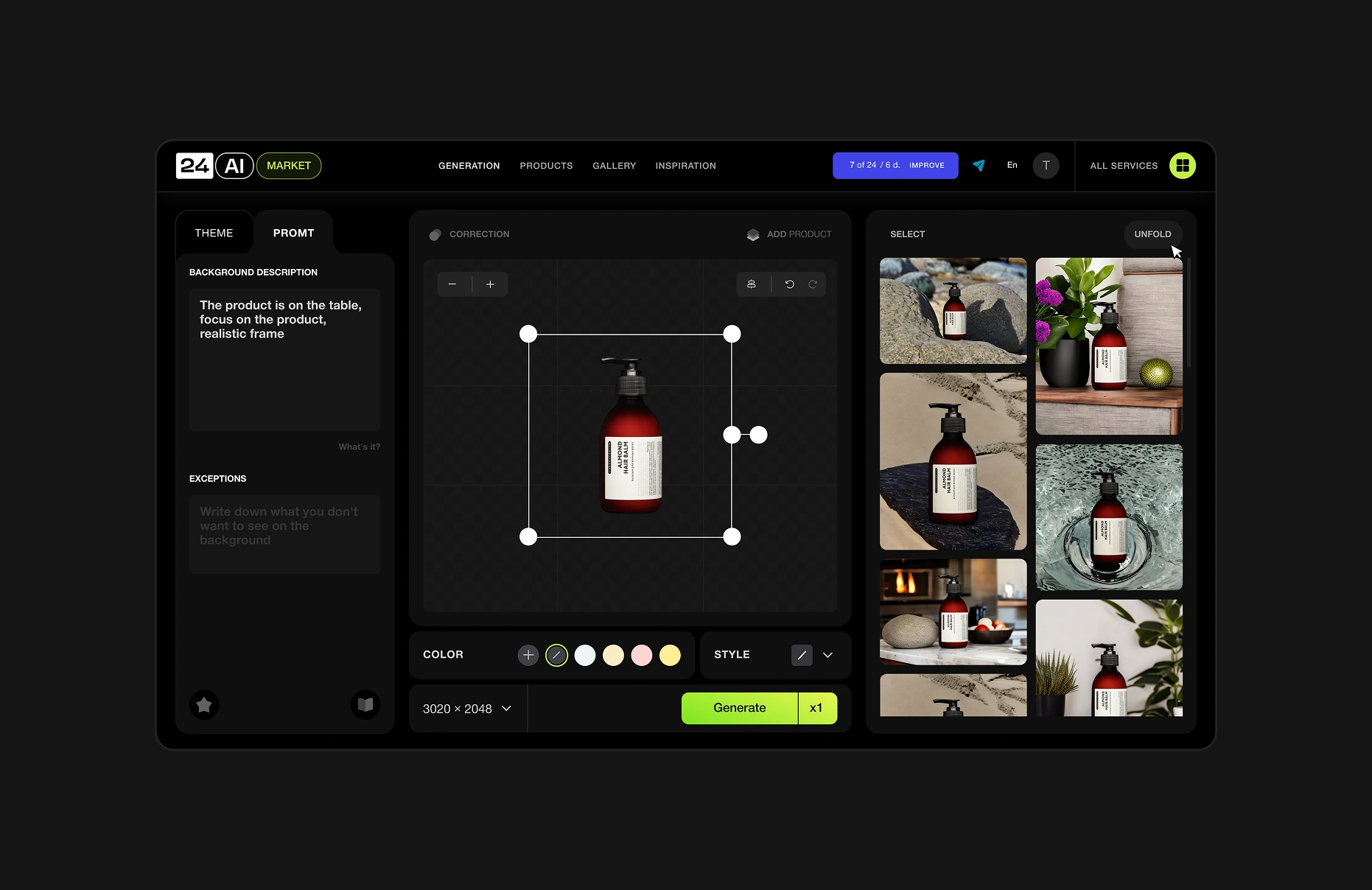Click the undo arrow icon
Image resolution: width=1372 pixels, height=890 pixels.
(789, 284)
